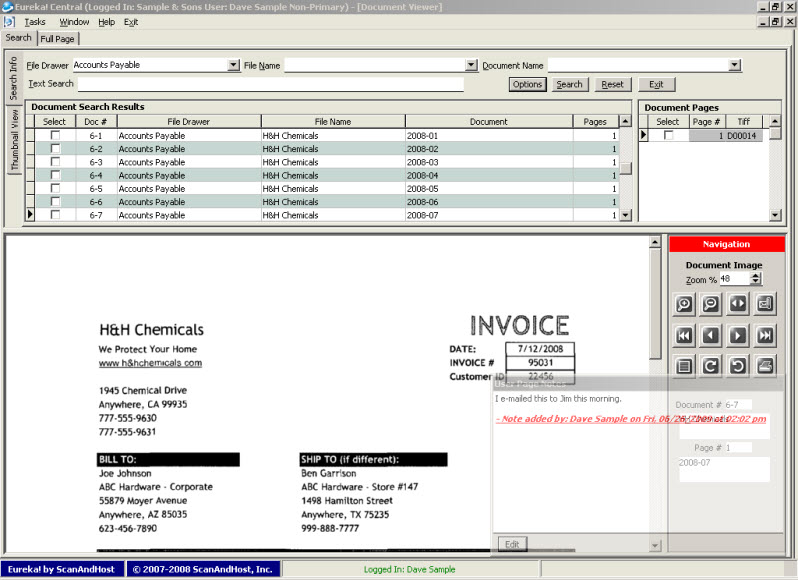
Task: Zoom out of the document image
Action: pyautogui.click(x=711, y=304)
